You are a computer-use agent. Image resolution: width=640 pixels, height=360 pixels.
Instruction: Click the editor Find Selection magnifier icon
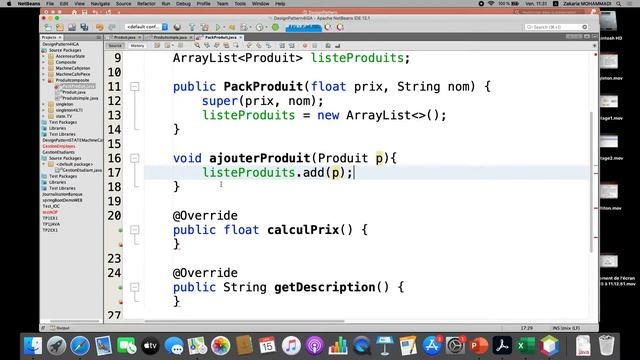(197, 46)
